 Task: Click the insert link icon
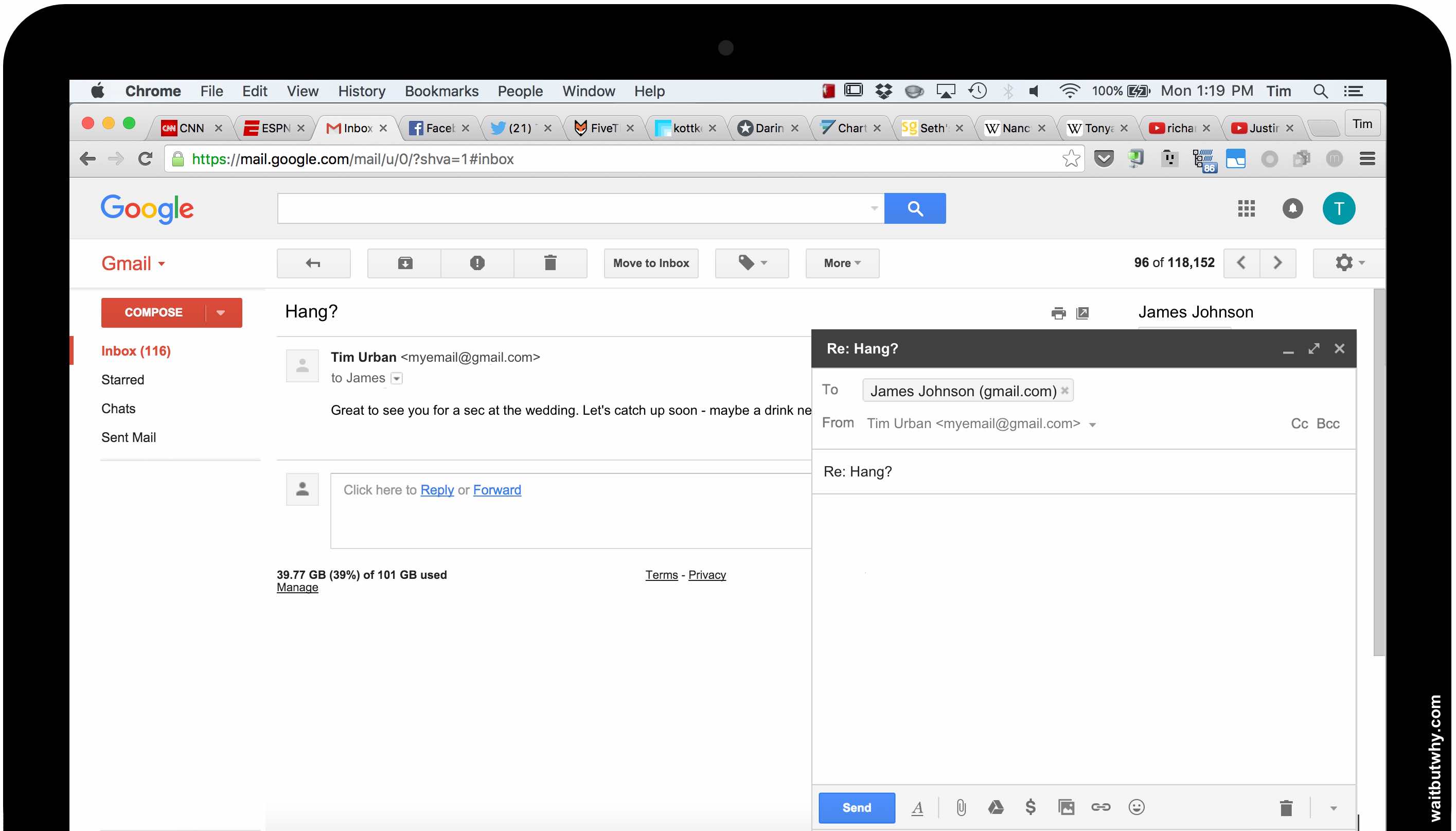(1100, 807)
